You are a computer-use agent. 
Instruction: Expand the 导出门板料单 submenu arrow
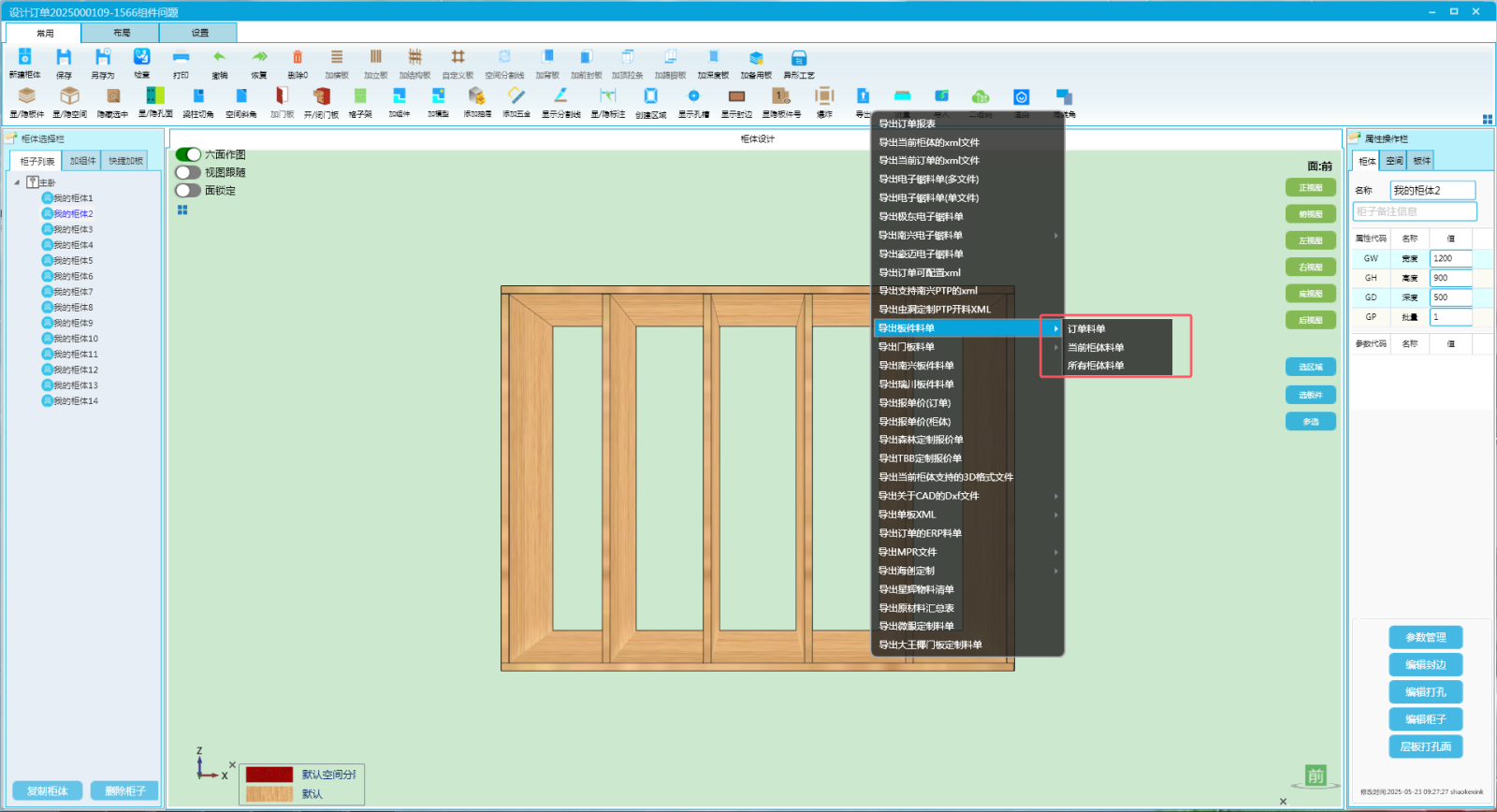(x=1056, y=347)
